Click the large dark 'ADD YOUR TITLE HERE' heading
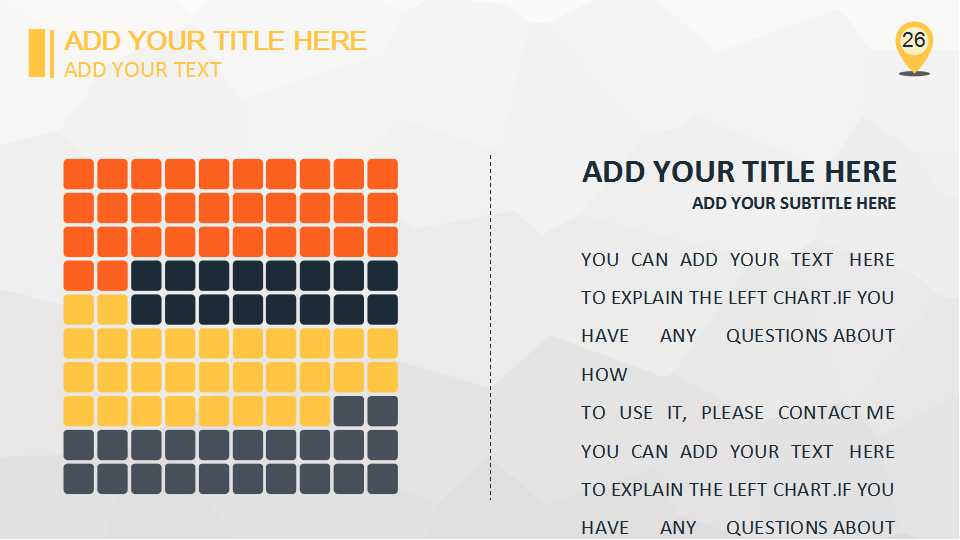 pyautogui.click(x=739, y=172)
